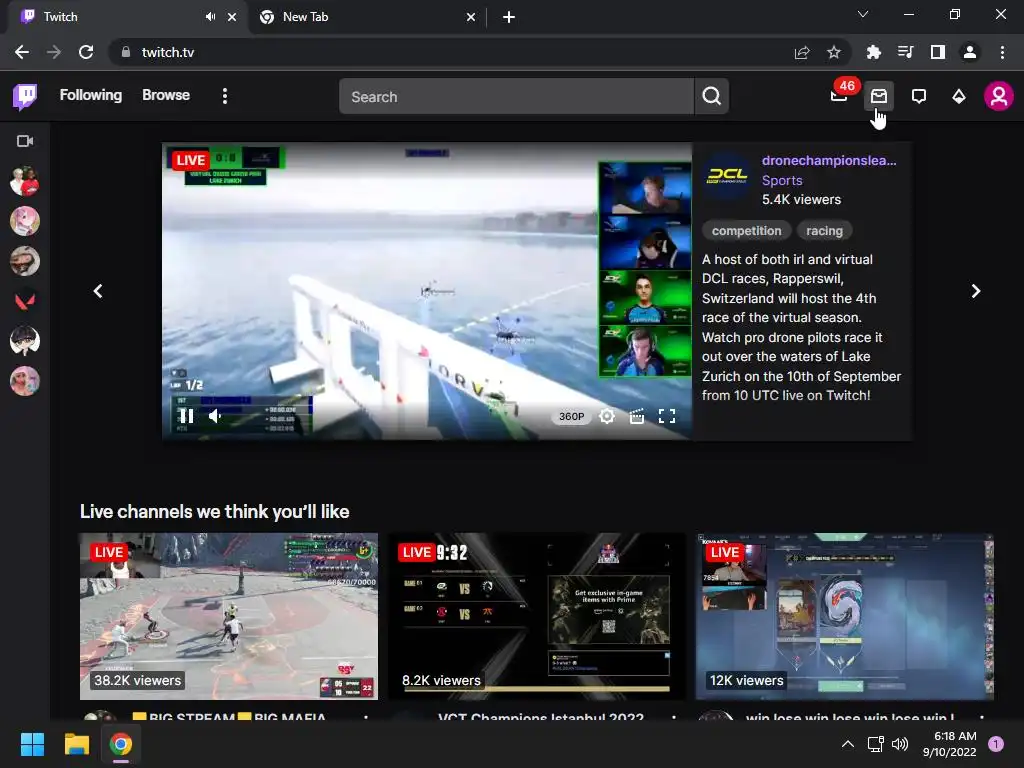Open Chrome three-dot menu
The width and height of the screenshot is (1024, 768).
pyautogui.click(x=1002, y=52)
